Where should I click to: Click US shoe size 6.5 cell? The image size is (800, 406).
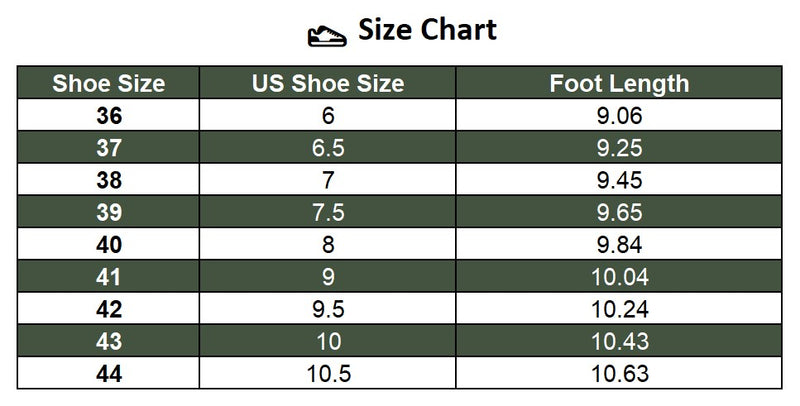(329, 147)
